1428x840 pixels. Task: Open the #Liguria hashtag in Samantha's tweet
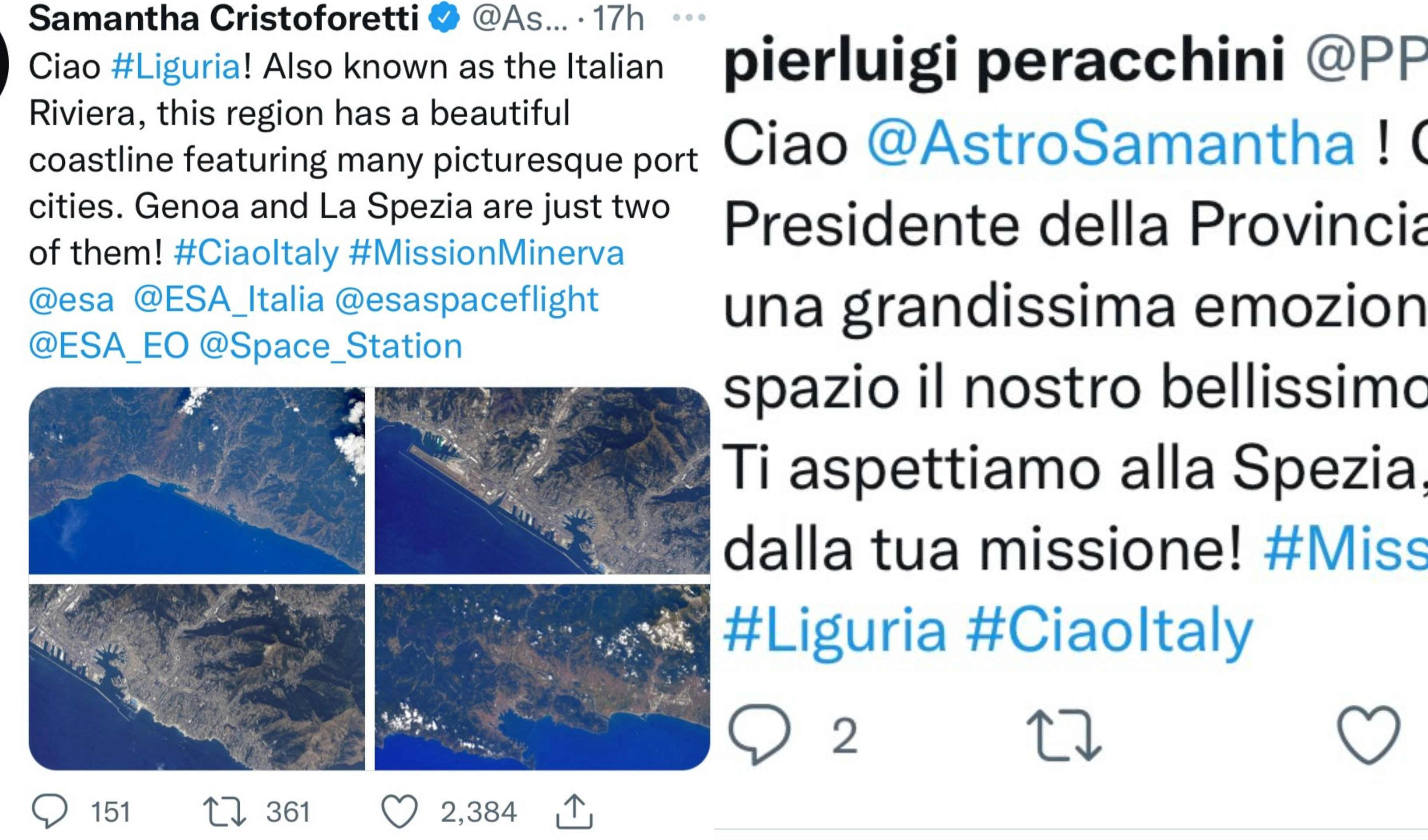click(177, 67)
